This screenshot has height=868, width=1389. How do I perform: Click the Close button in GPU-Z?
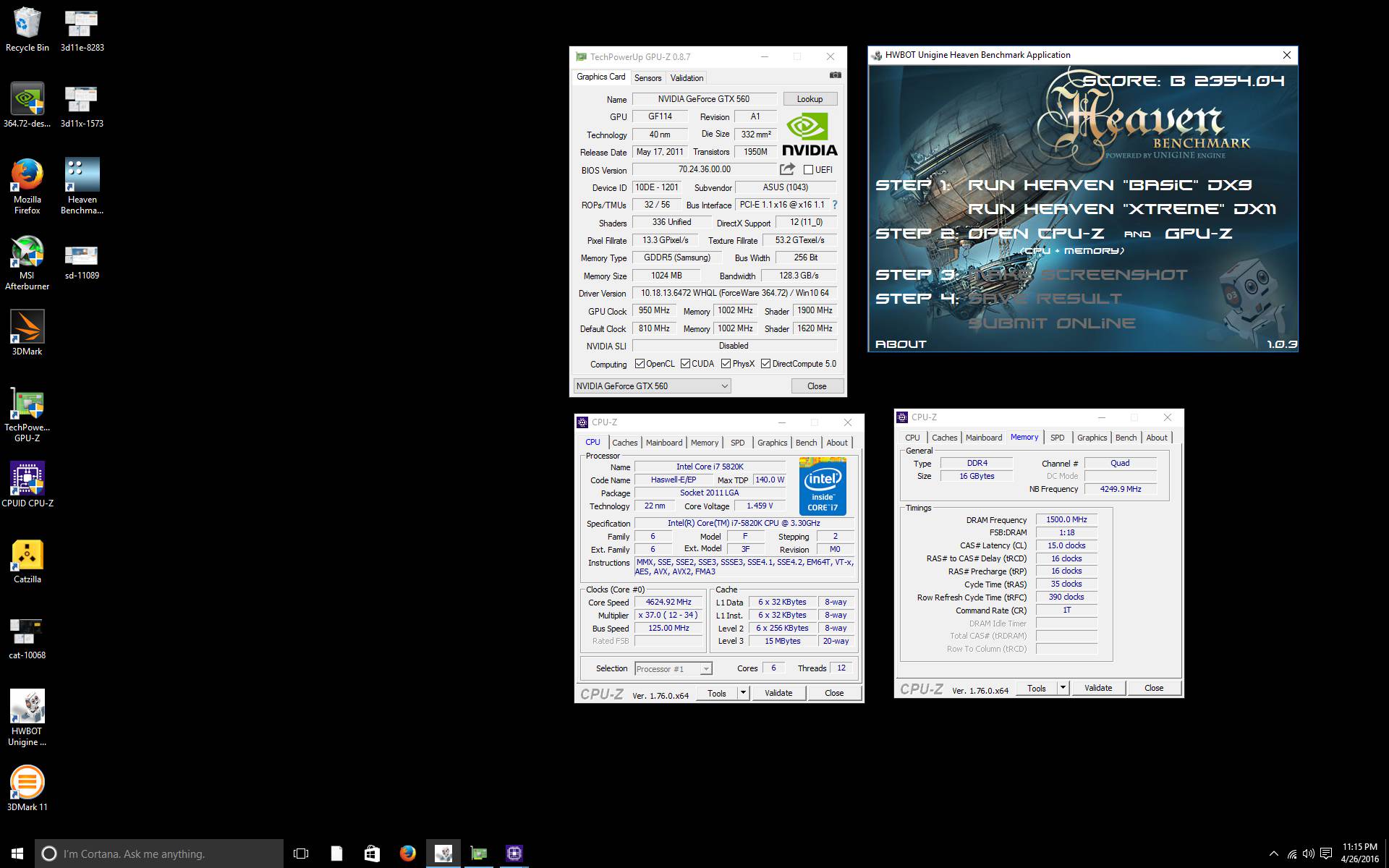pyautogui.click(x=817, y=386)
